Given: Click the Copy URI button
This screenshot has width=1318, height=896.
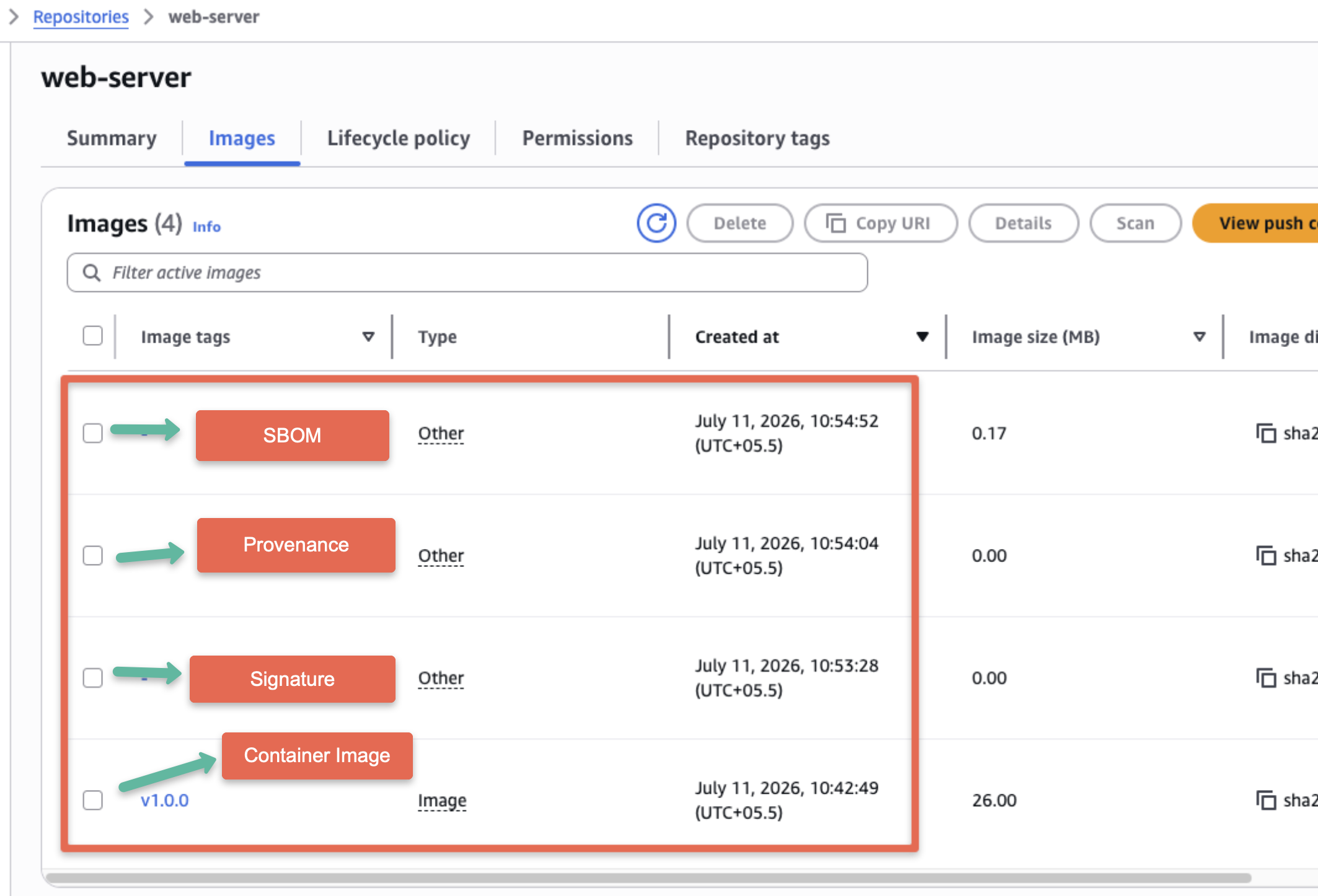Looking at the screenshot, I should pos(880,223).
